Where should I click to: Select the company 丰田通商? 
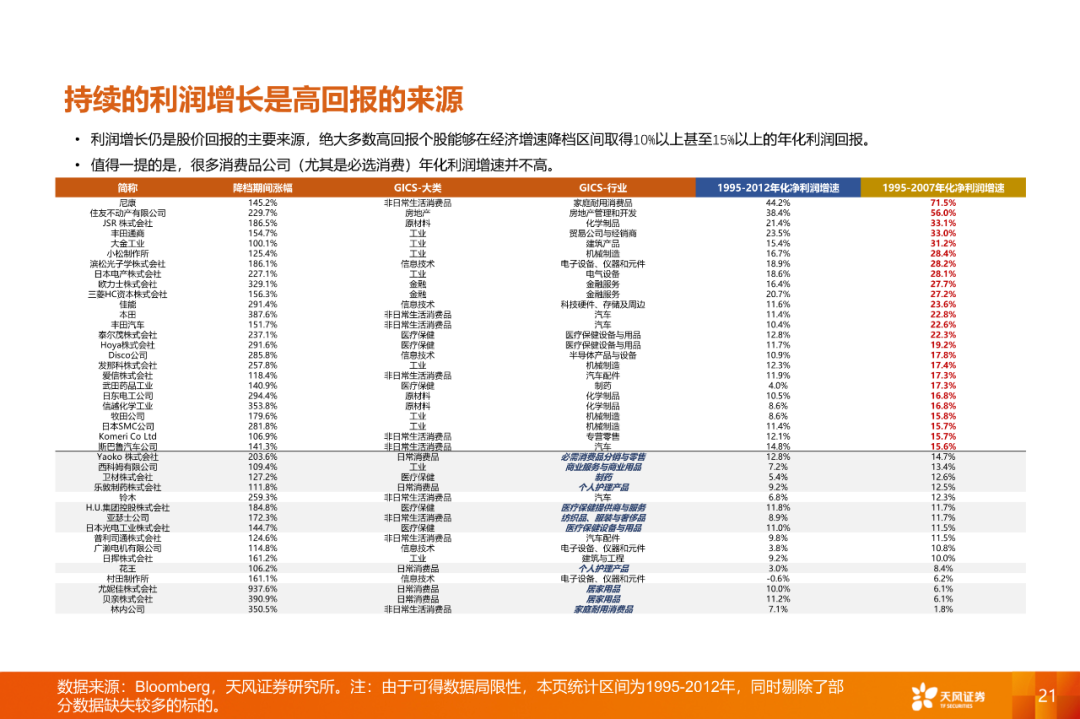(127, 233)
